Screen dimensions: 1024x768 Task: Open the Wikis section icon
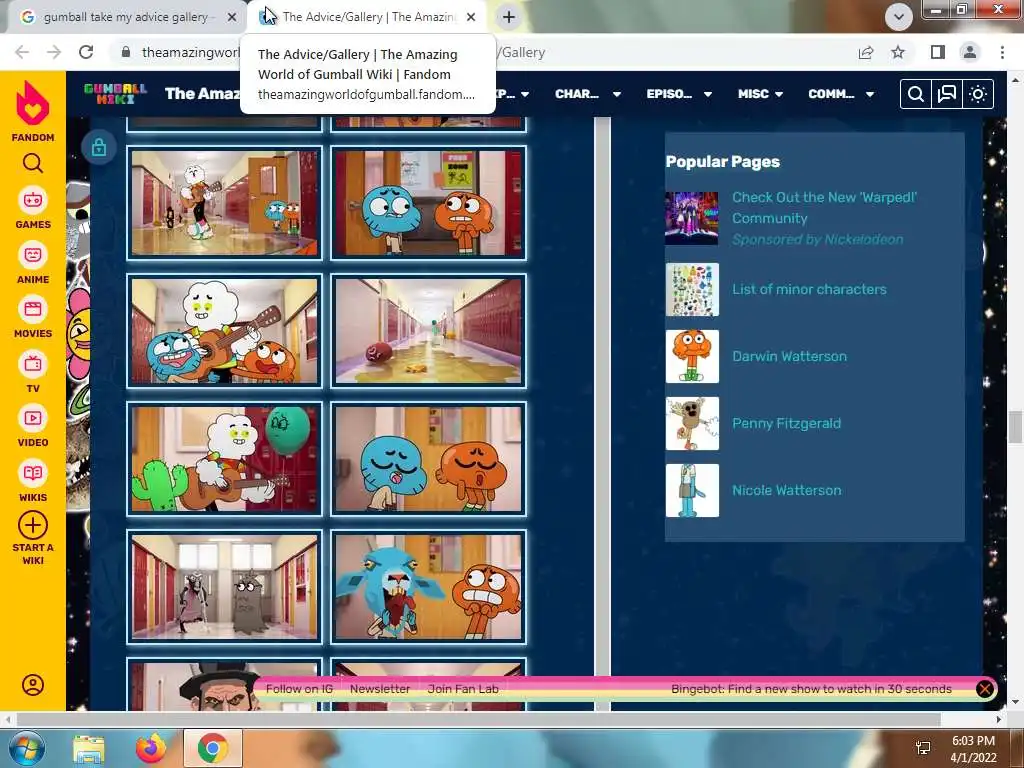click(33, 473)
